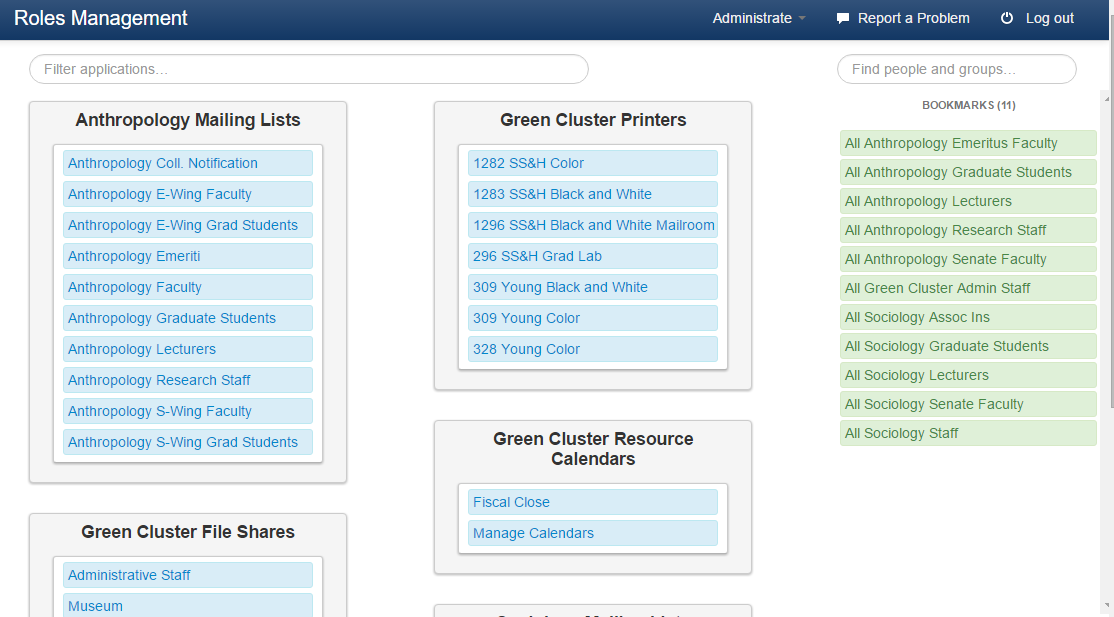Open the Administrate dropdown menu
Viewport: 1114px width, 617px height.
point(758,18)
